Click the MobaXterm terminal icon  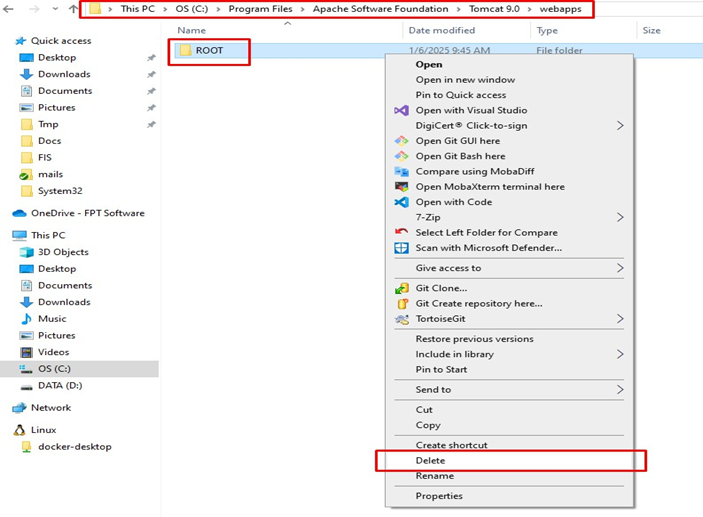click(401, 187)
